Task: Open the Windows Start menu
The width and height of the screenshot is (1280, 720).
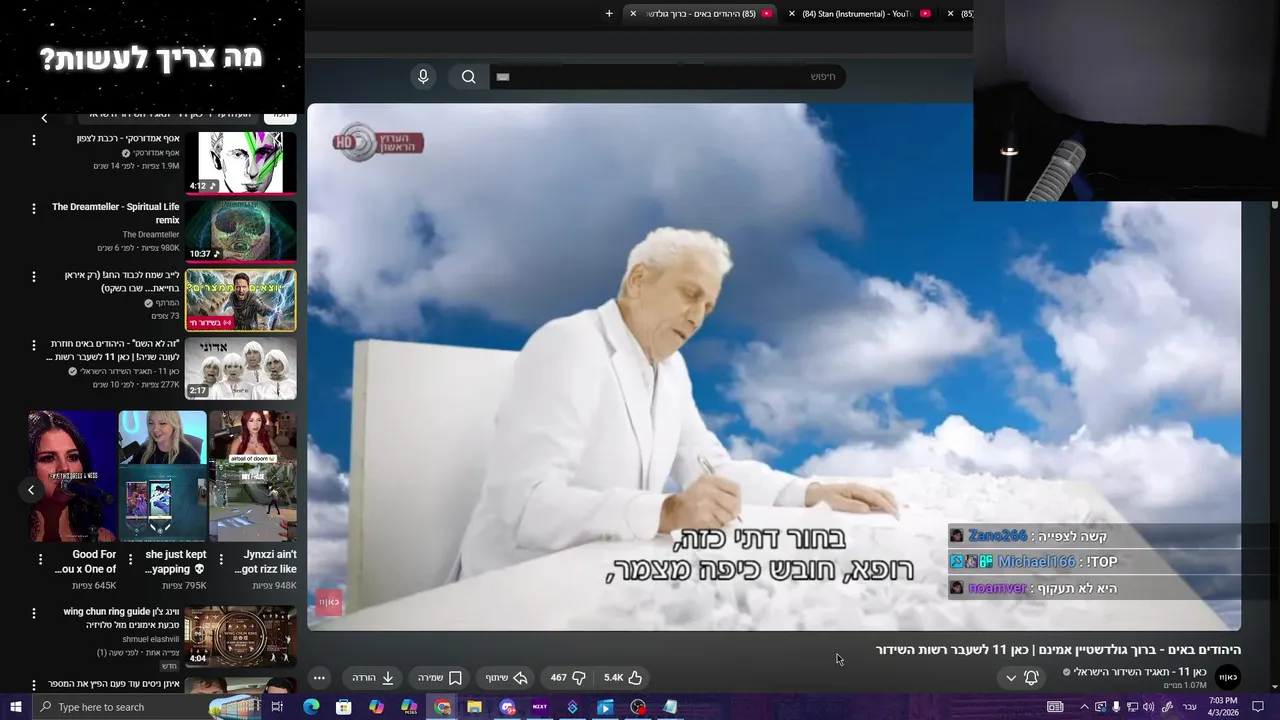Action: pyautogui.click(x=15, y=707)
